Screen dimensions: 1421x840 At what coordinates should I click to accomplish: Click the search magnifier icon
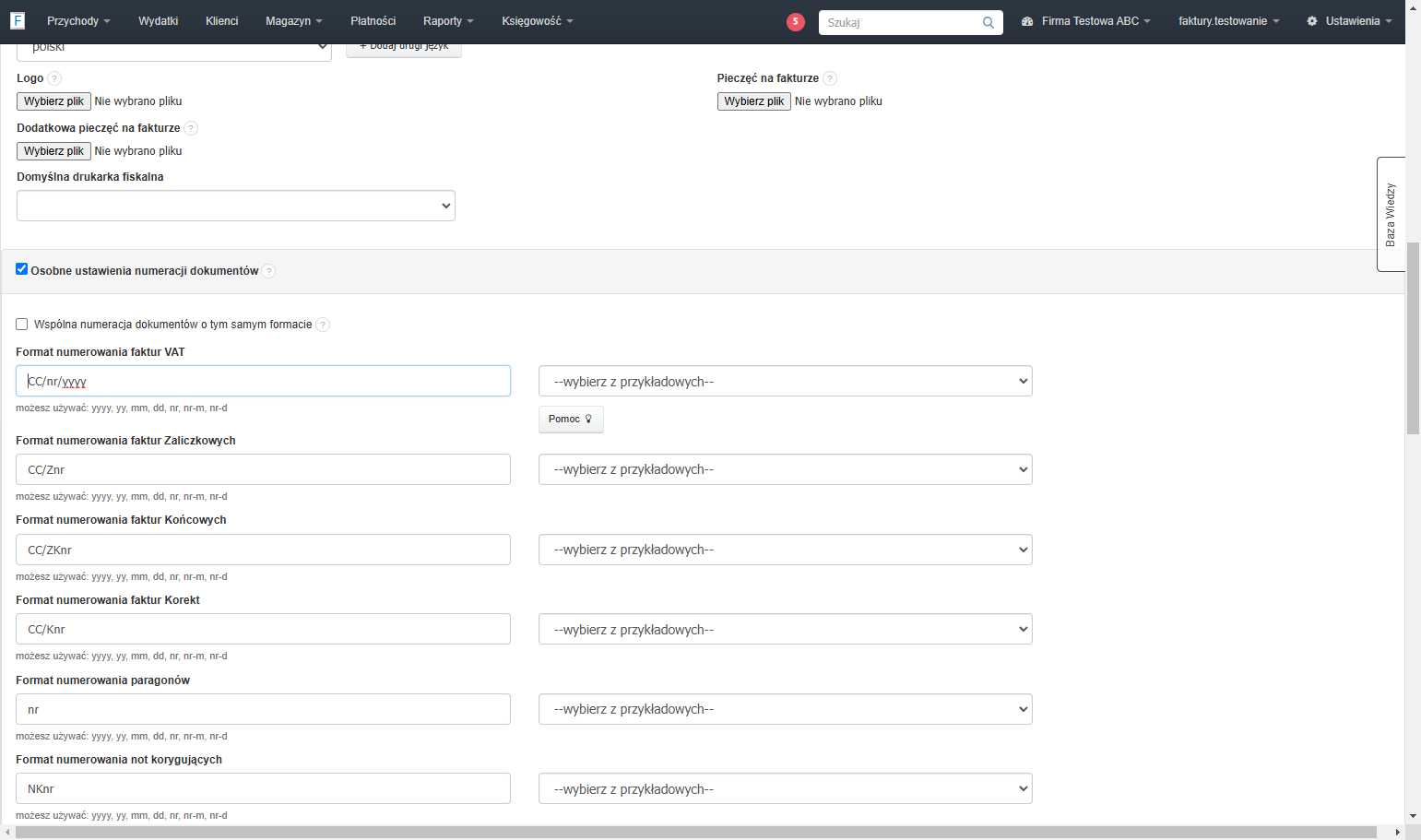989,22
